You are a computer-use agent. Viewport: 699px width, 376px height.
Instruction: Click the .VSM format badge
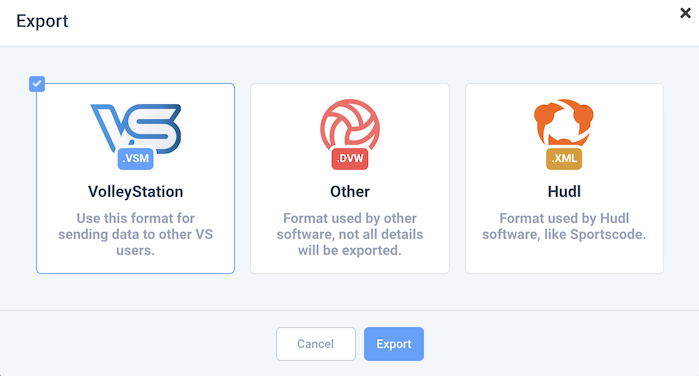point(136,158)
